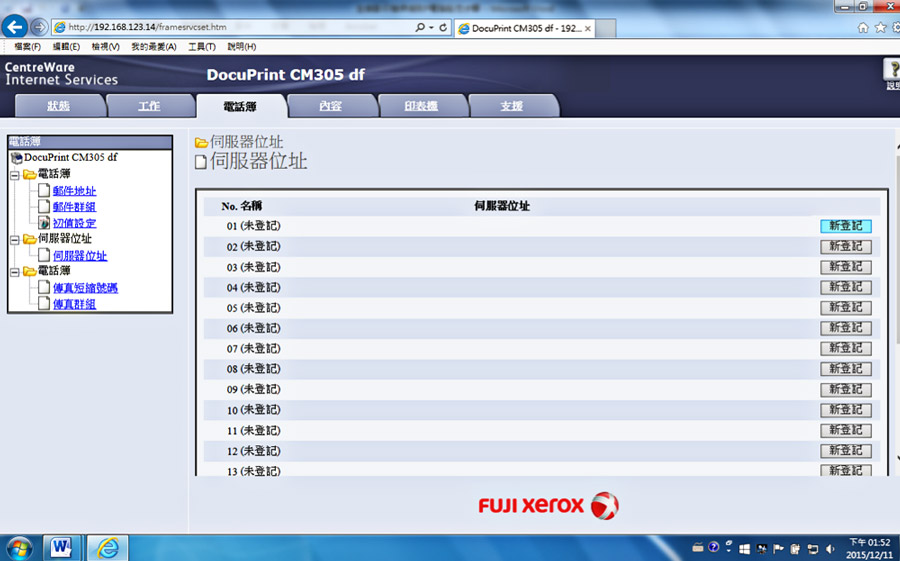Click Internet Explorer taskbar icon
This screenshot has height=561, width=900.
107,547
